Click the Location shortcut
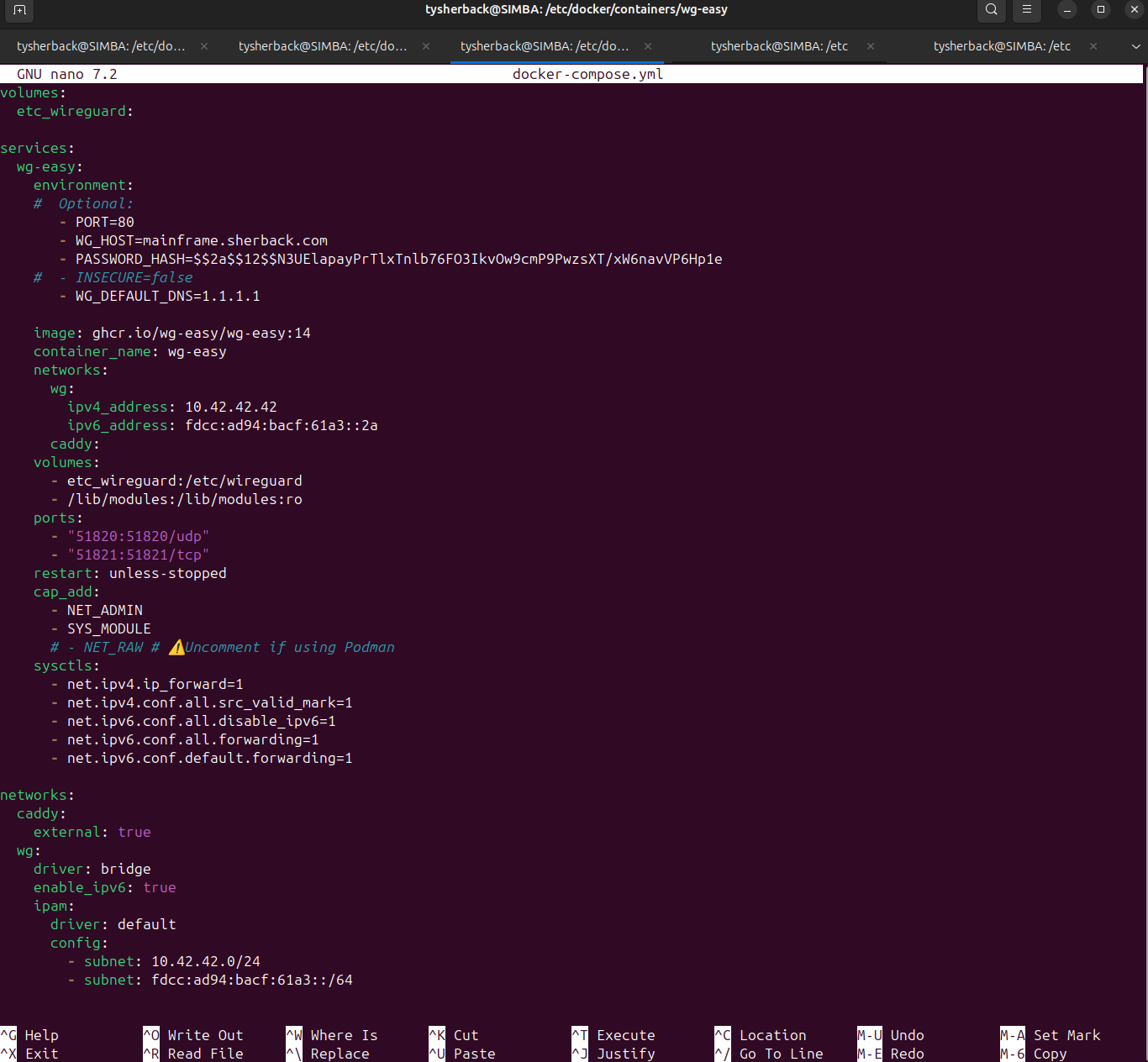1148x1062 pixels. (x=761, y=1035)
